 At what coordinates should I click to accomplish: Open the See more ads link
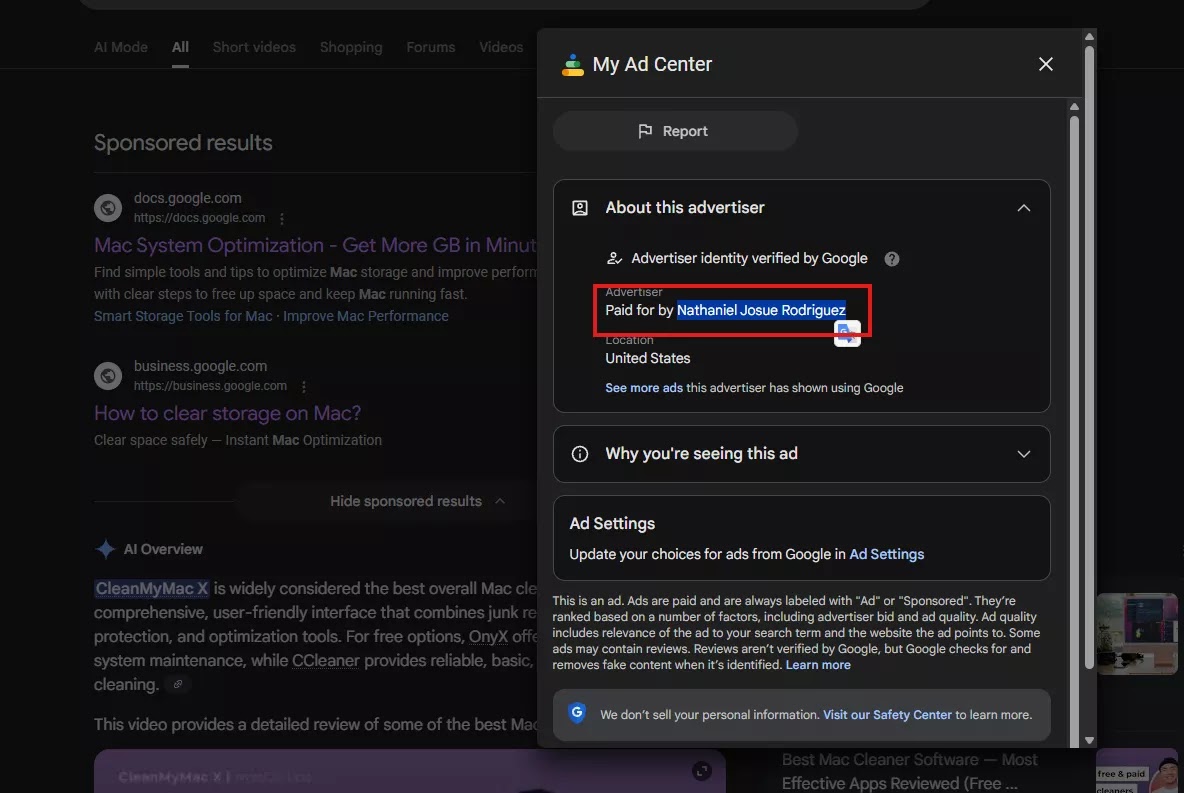click(643, 387)
